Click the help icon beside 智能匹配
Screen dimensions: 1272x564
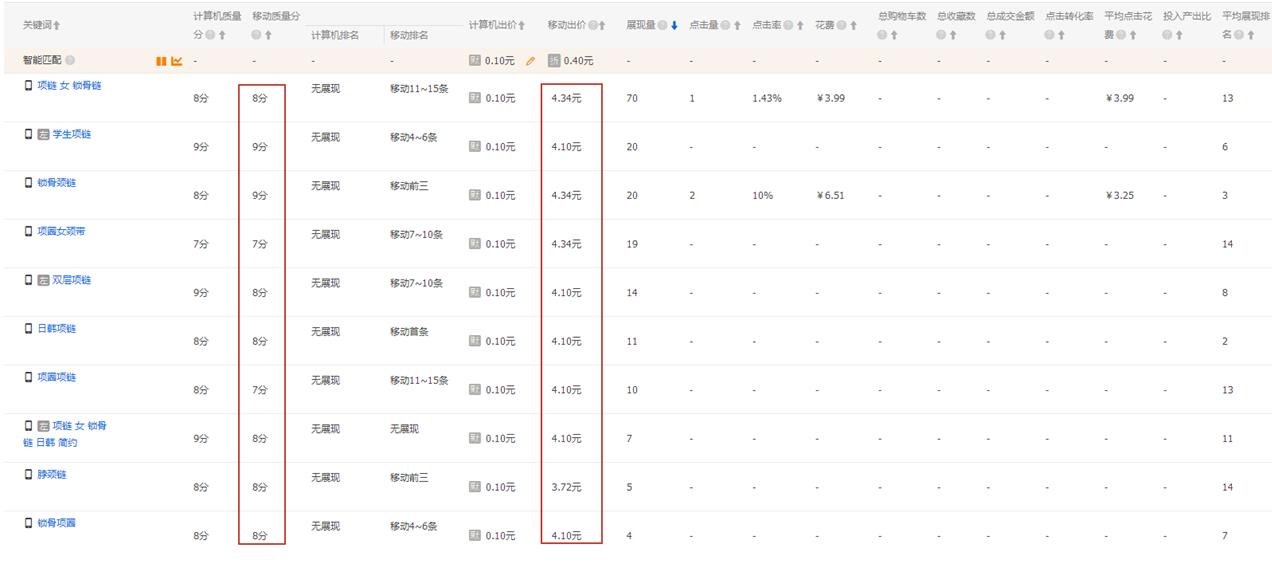pyautogui.click(x=70, y=61)
